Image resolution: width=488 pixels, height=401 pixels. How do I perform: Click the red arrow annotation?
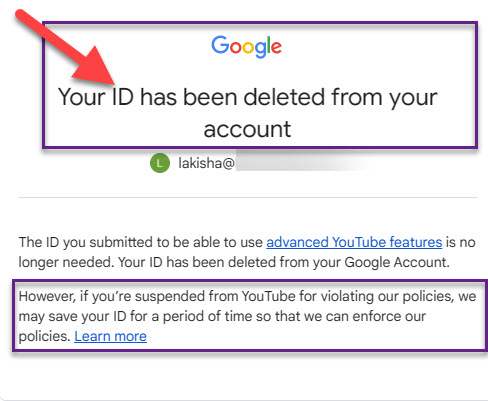pos(66,48)
